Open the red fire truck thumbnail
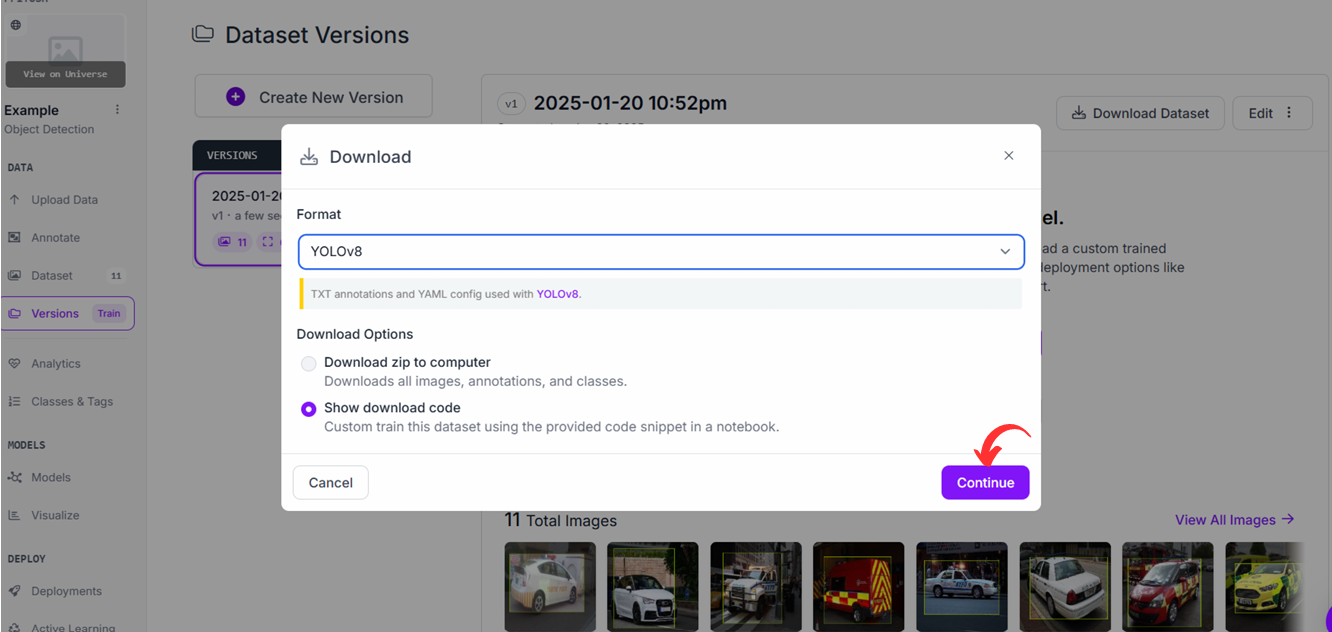 [x=858, y=587]
